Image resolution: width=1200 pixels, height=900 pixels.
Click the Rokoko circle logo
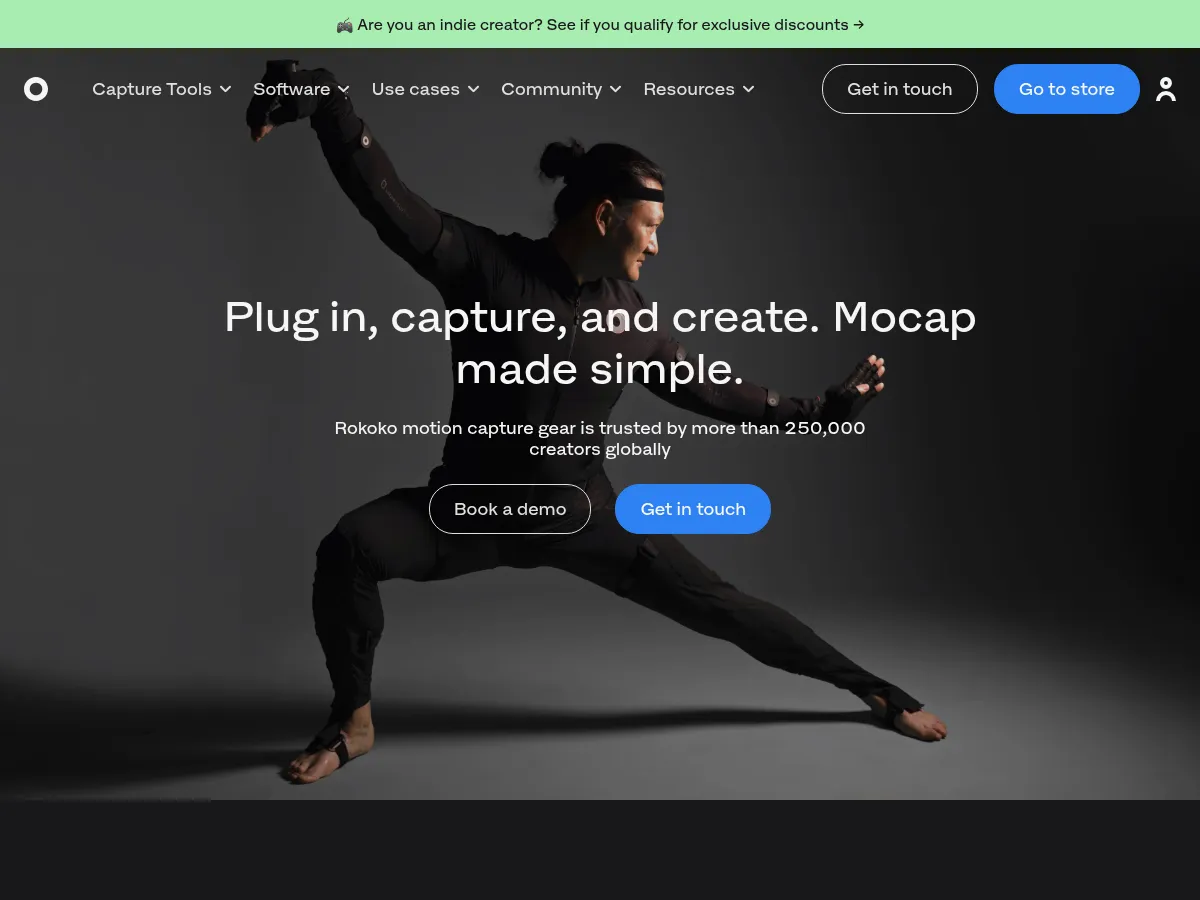click(36, 89)
